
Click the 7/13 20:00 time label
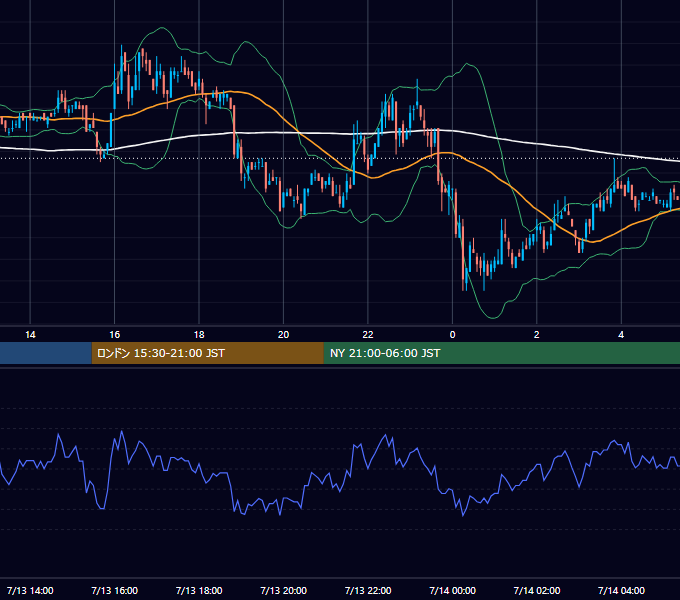[284, 590]
